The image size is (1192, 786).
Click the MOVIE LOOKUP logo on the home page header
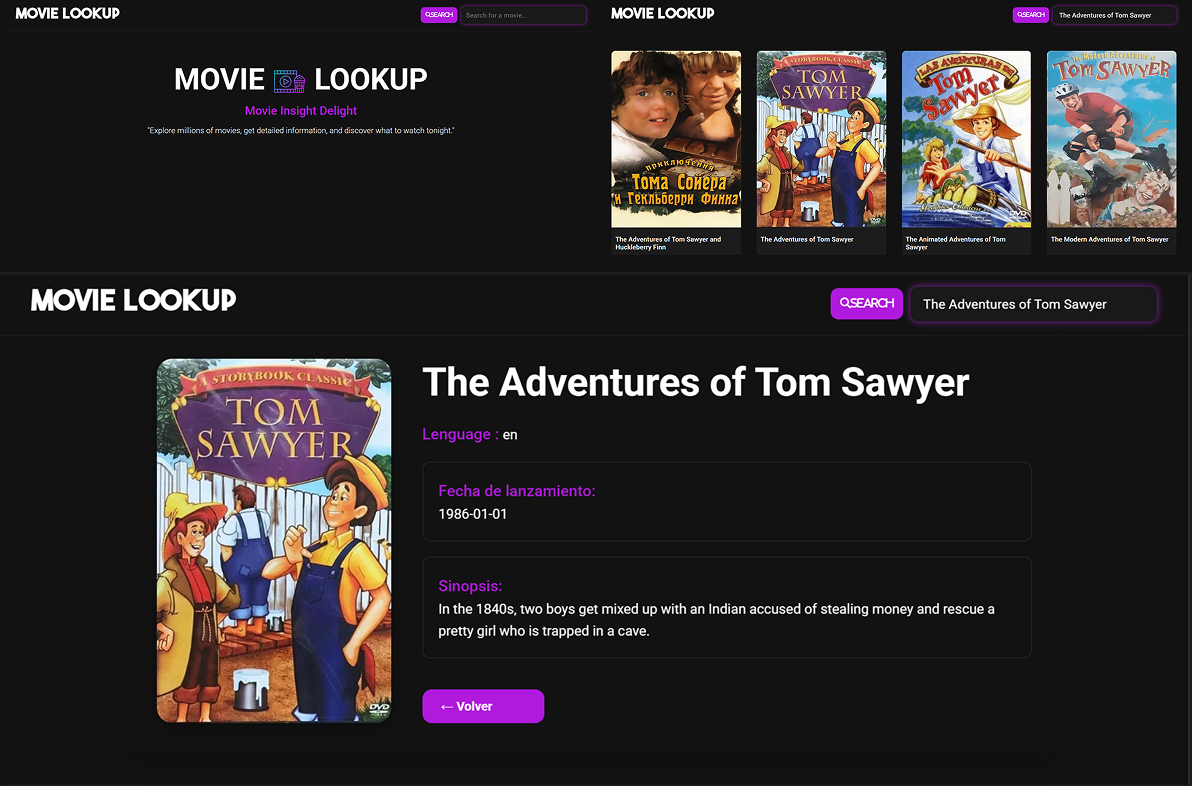pyautogui.click(x=68, y=13)
